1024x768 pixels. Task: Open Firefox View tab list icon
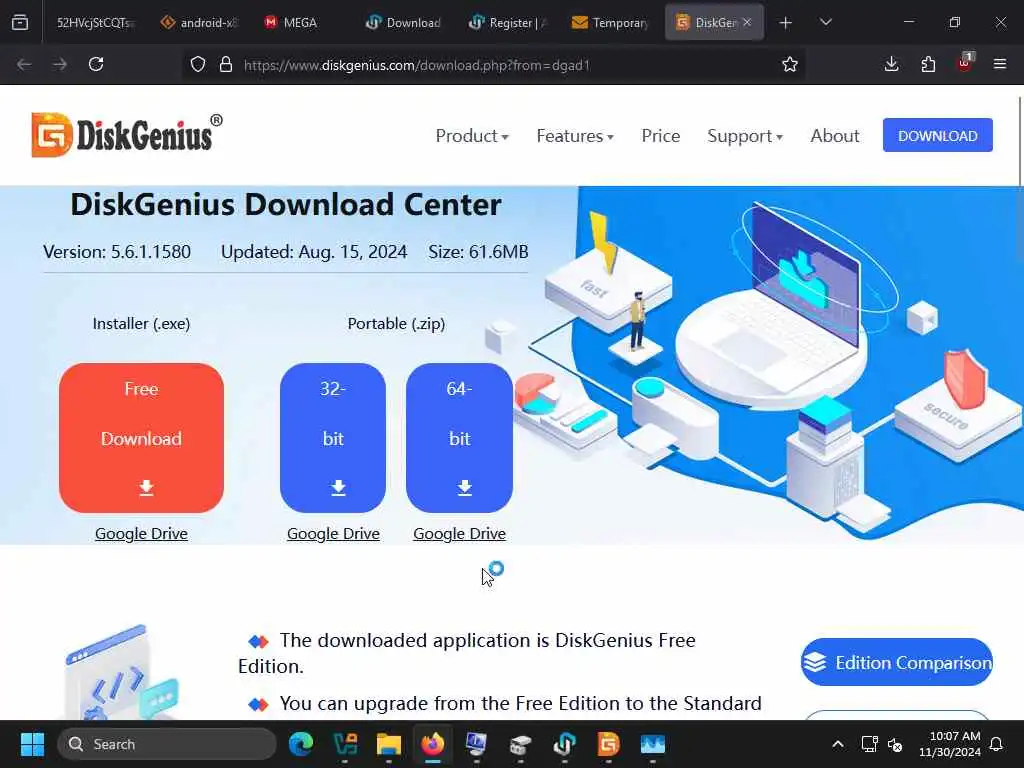[20, 22]
